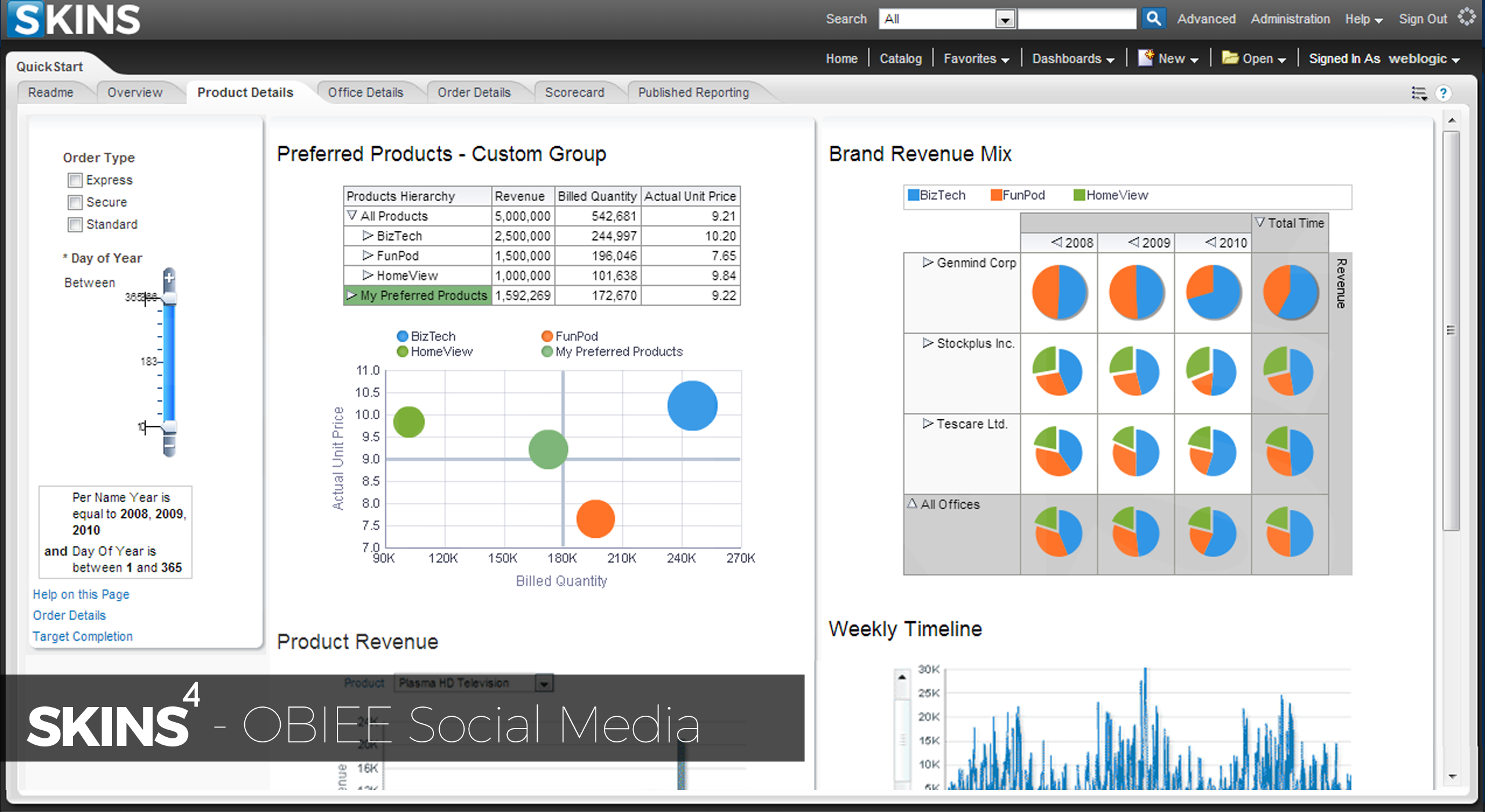
Task: Switch to the Scorecard tab
Action: coord(575,92)
